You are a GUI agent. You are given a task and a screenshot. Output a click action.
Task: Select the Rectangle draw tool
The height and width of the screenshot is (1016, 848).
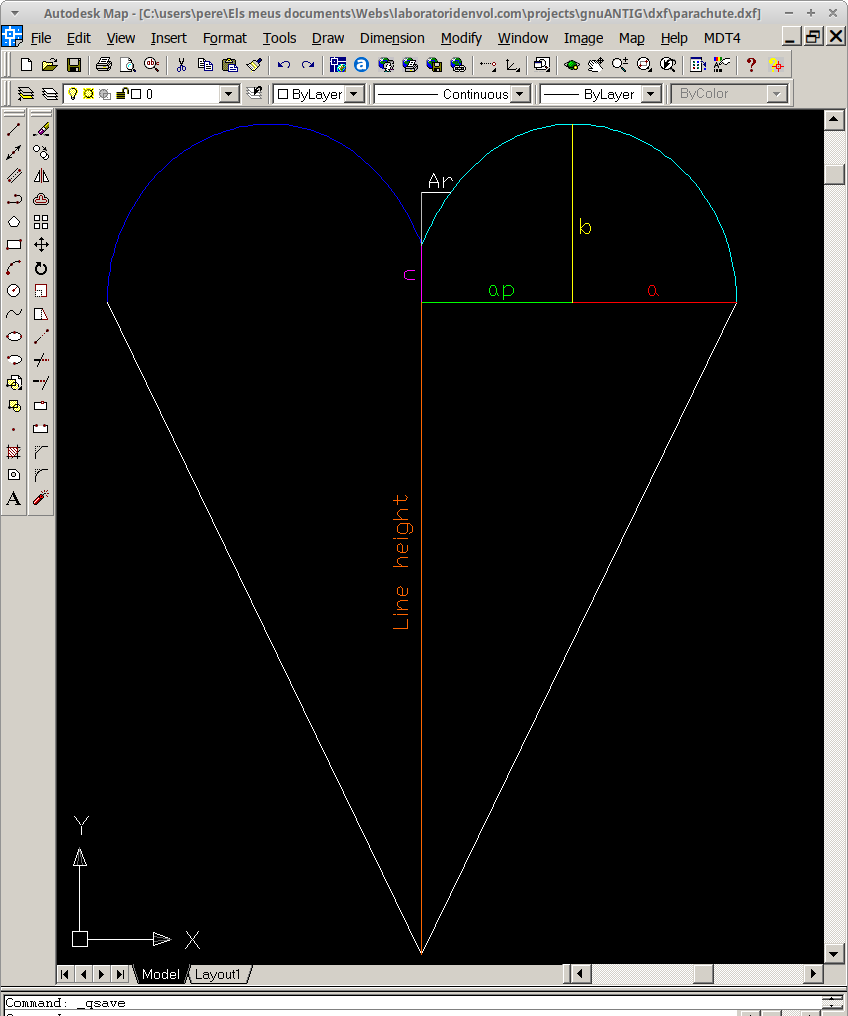[x=14, y=245]
